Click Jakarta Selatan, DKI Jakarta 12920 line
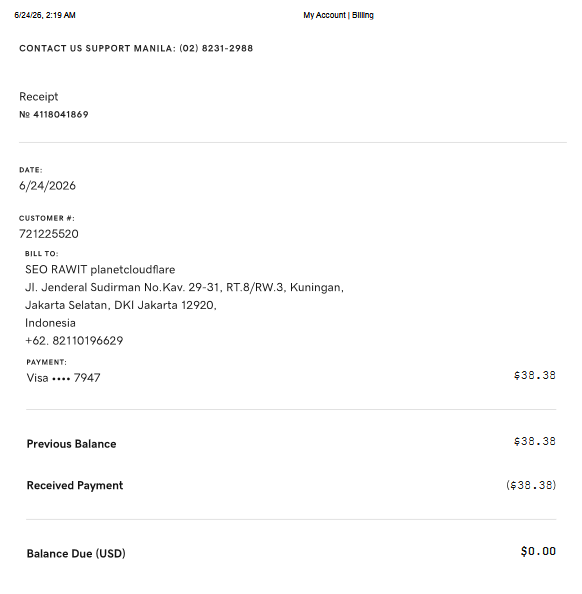Screen dimensions: 582x594 click(x=120, y=305)
